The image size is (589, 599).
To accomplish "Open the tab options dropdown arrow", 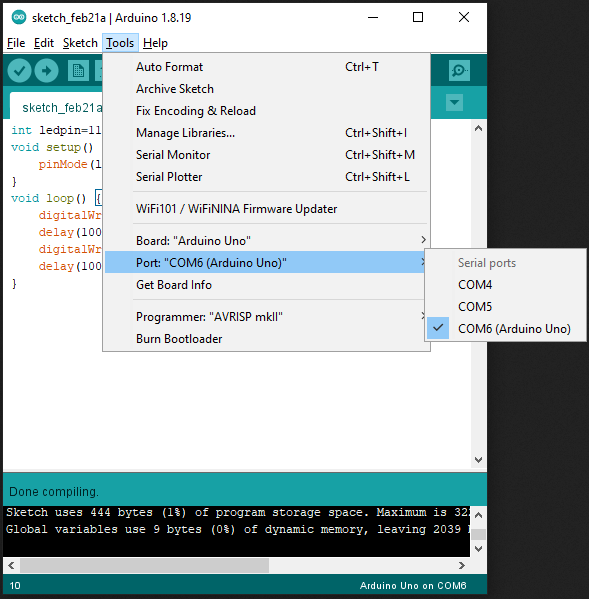I will pyautogui.click(x=454, y=102).
